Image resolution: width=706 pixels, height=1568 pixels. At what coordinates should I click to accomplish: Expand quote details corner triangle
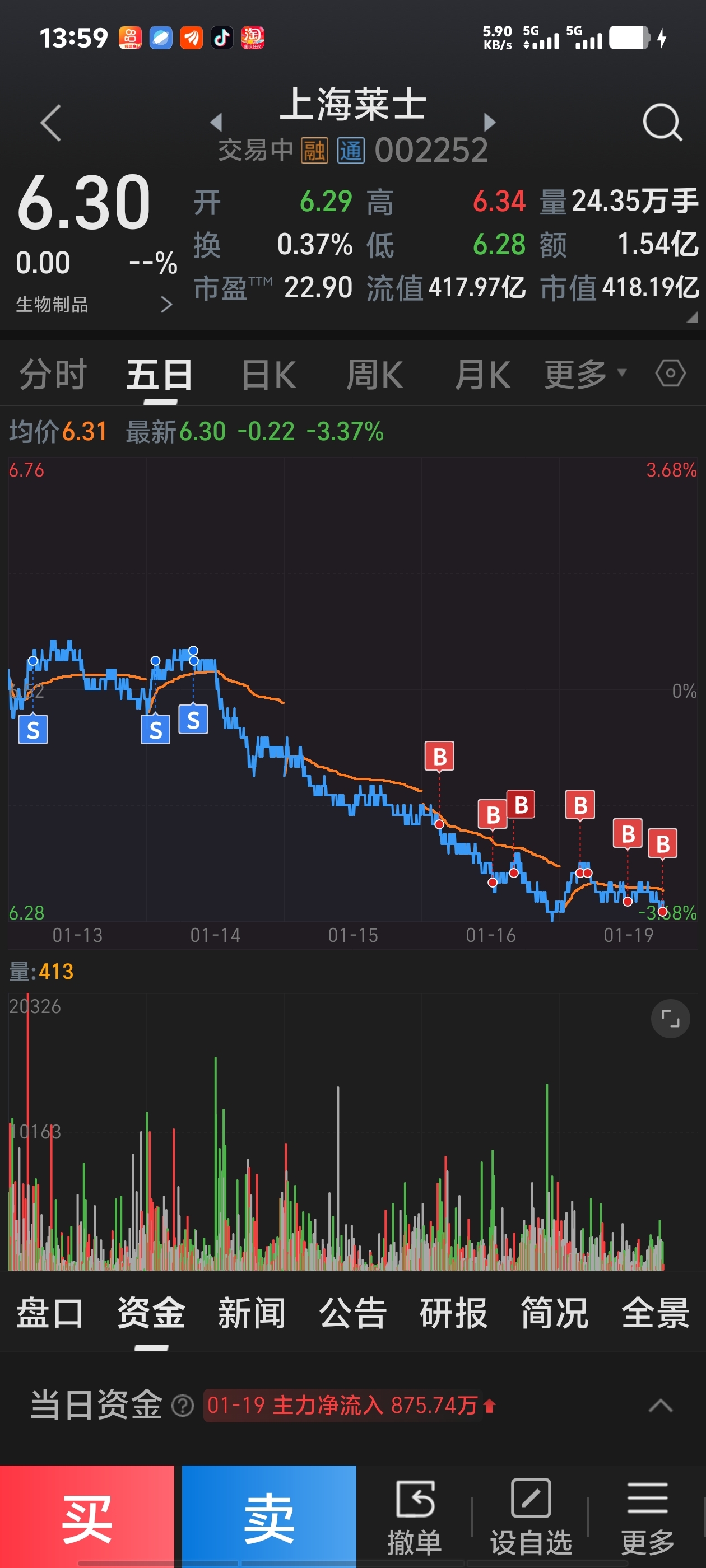coord(692,316)
